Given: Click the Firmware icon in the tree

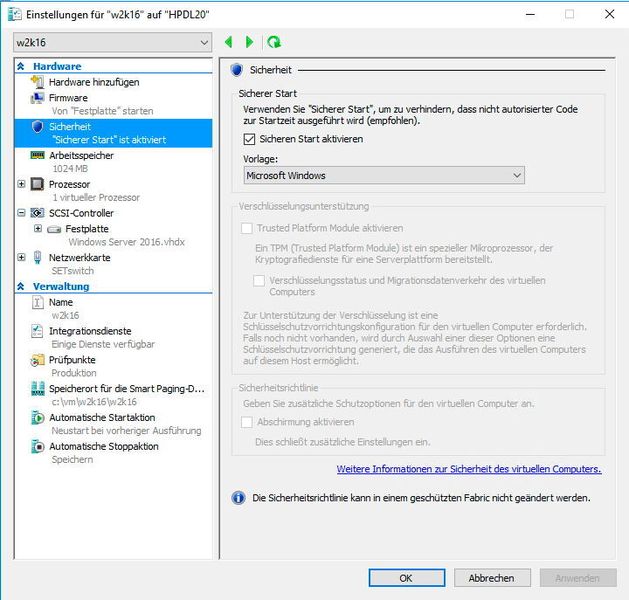Looking at the screenshot, I should tap(37, 97).
